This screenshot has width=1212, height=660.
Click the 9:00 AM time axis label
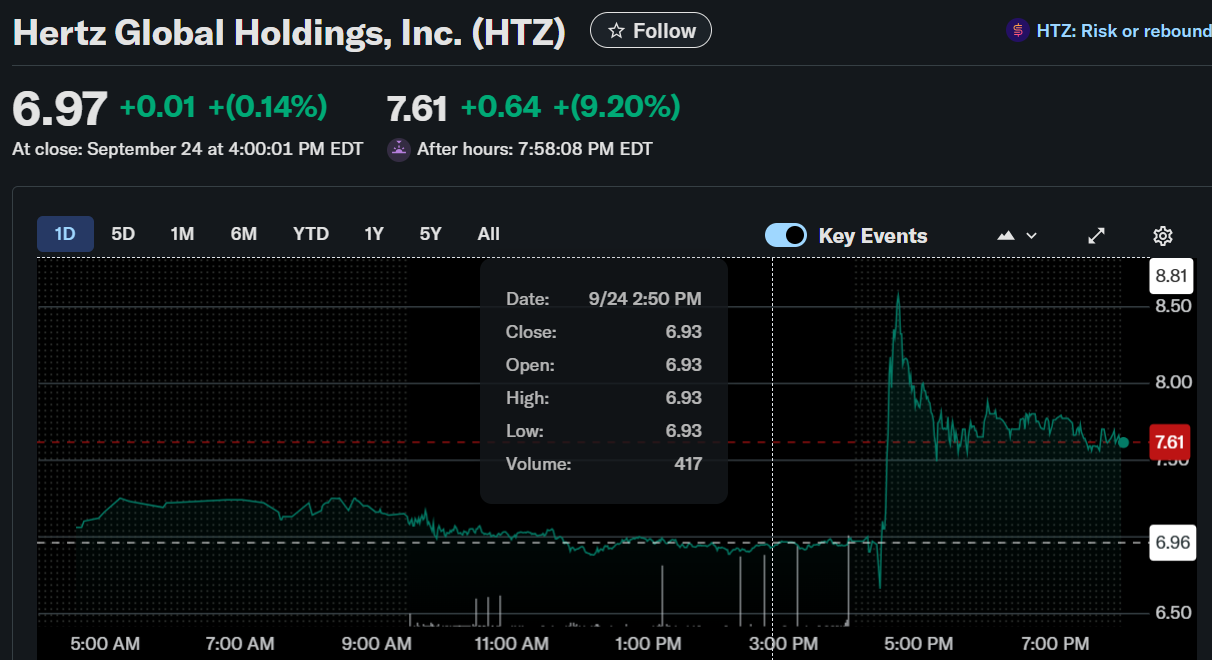tap(377, 644)
